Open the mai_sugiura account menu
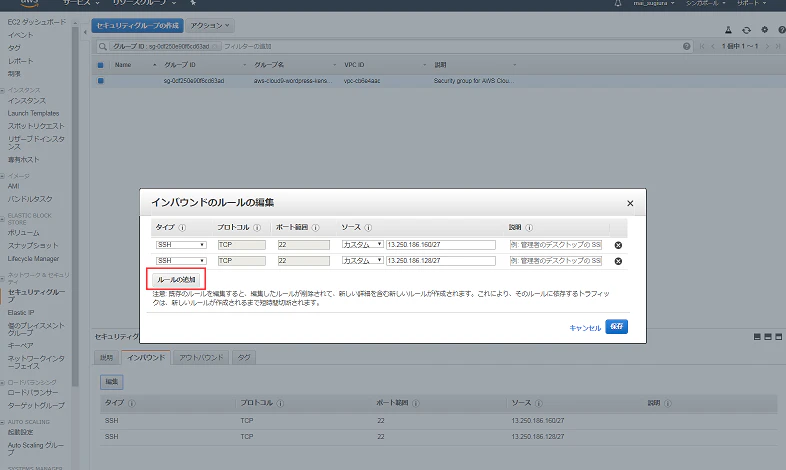This screenshot has height=470, width=786. pos(653,3)
